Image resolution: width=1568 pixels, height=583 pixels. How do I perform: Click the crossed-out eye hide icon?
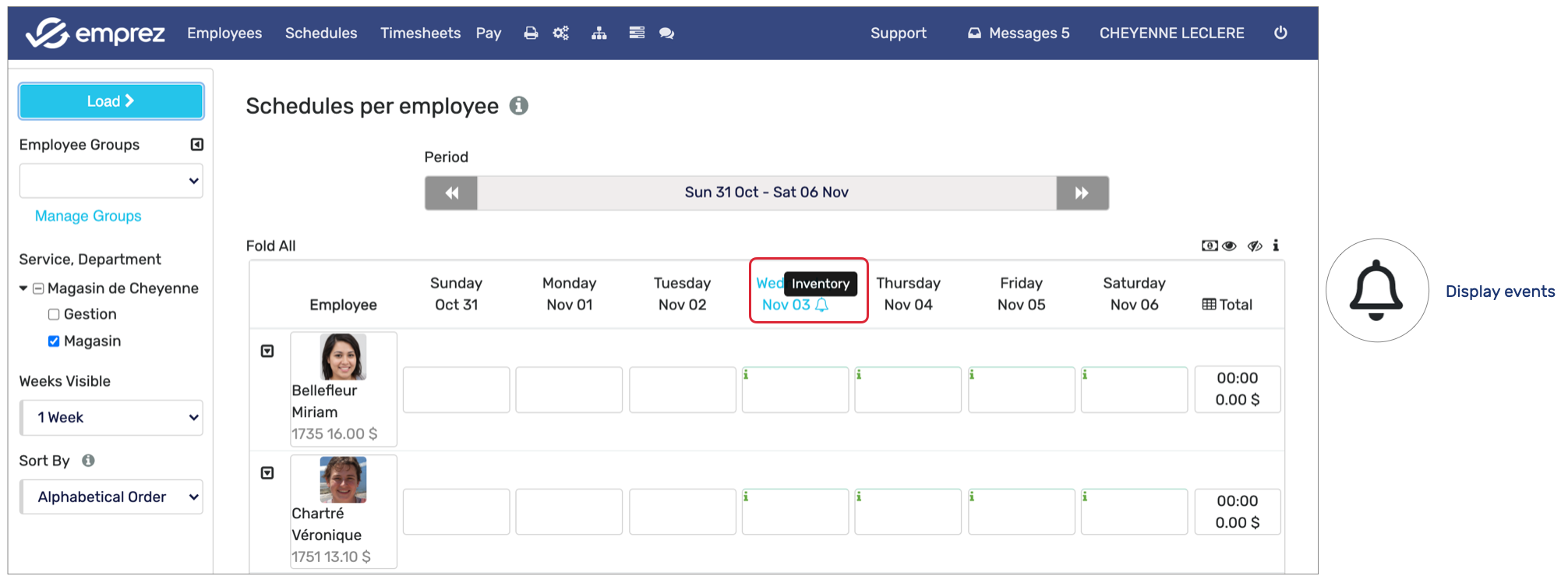[1255, 246]
